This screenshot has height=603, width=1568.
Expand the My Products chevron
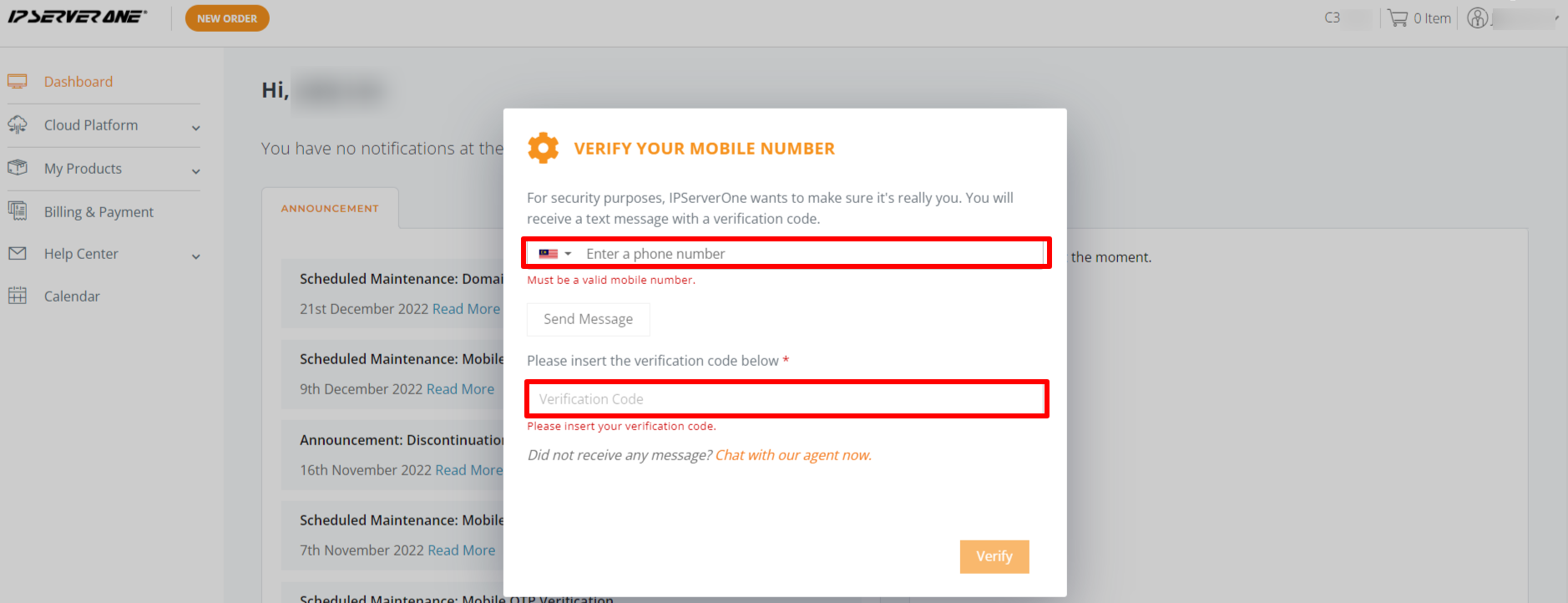[x=196, y=171]
